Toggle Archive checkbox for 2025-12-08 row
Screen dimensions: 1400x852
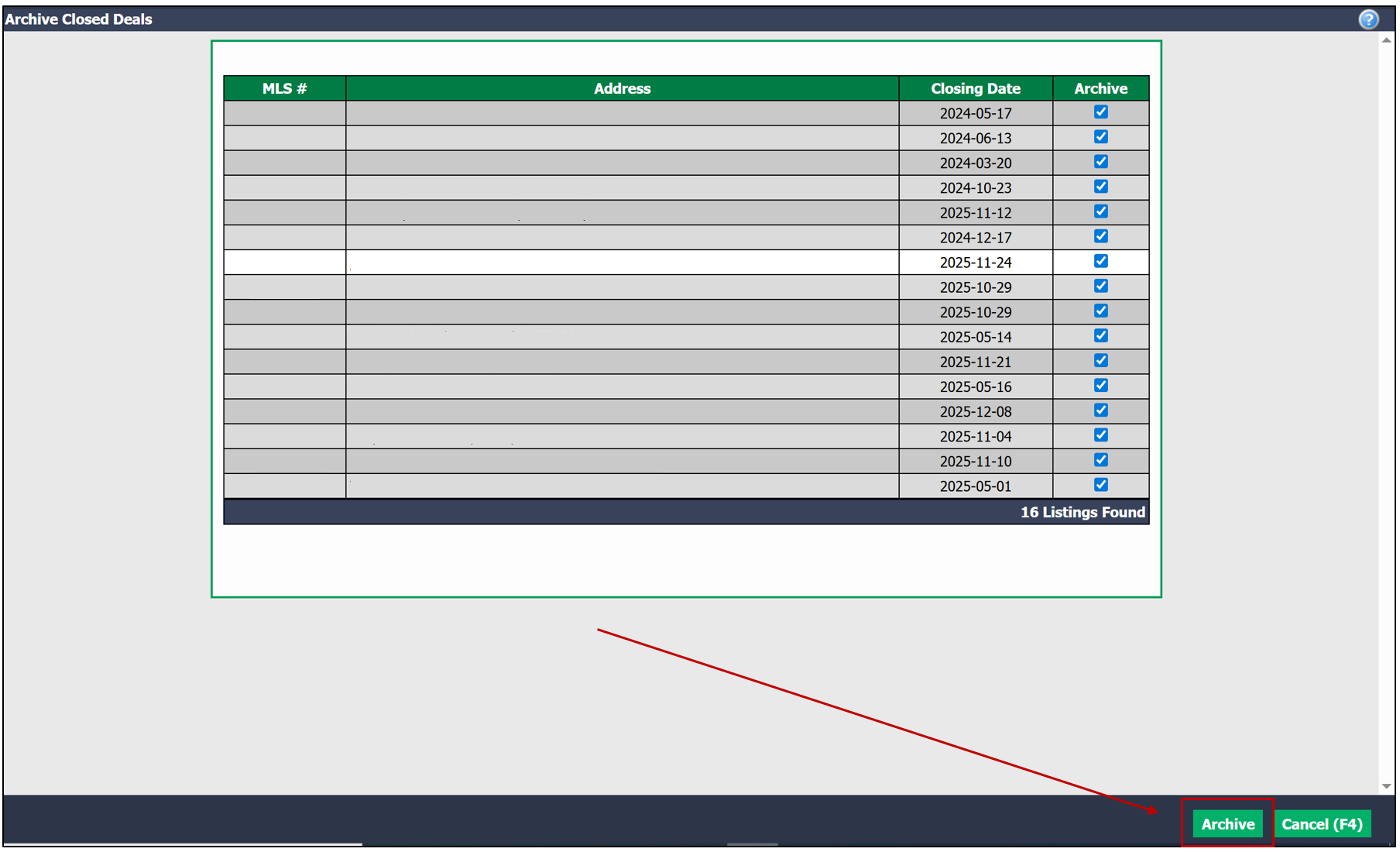point(1100,411)
